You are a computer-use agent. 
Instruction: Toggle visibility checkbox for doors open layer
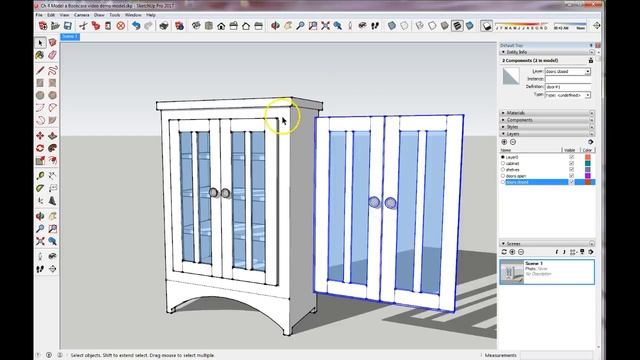point(571,176)
